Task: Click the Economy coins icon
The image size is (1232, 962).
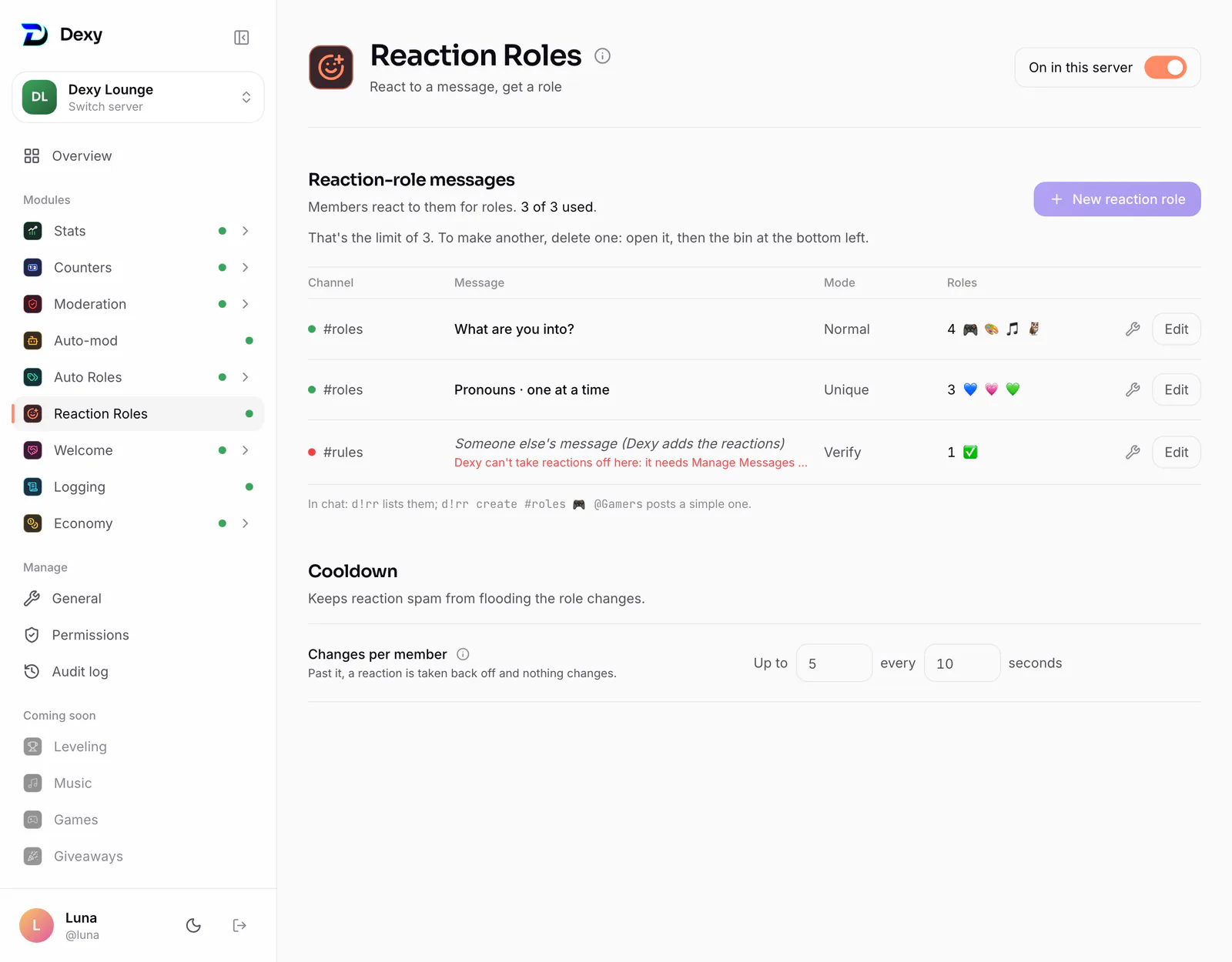Action: click(x=33, y=523)
